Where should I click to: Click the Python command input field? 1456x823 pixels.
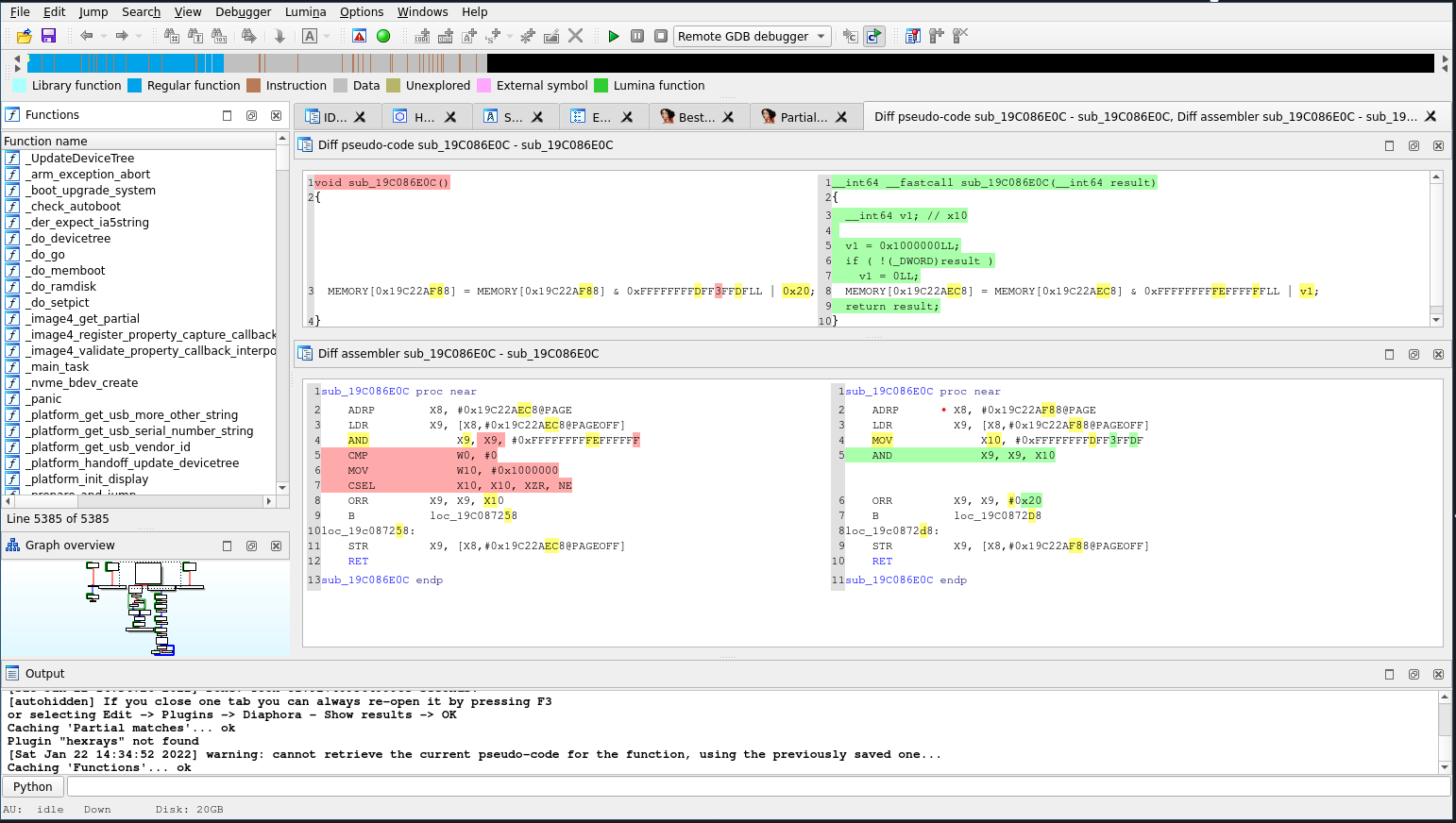(x=755, y=786)
